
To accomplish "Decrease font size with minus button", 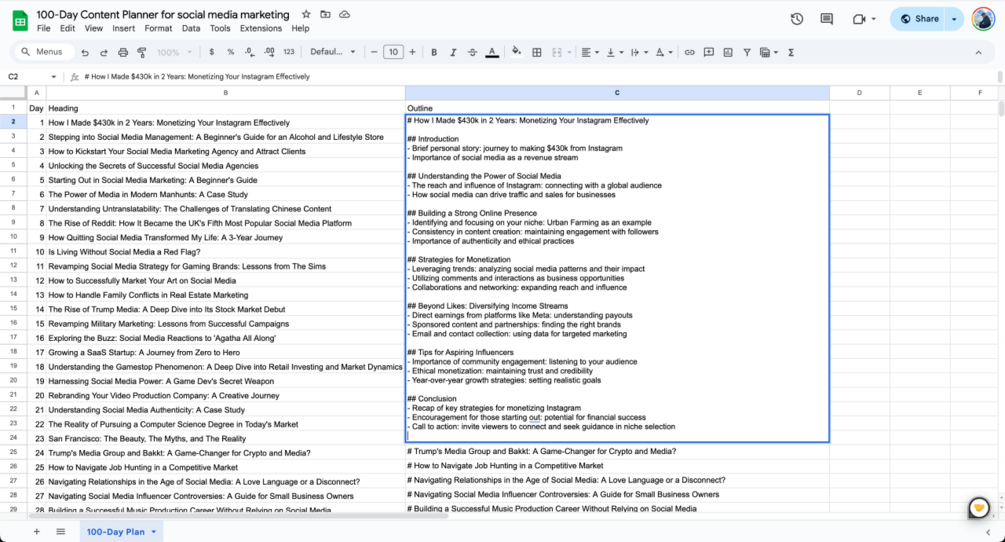I will (x=374, y=53).
